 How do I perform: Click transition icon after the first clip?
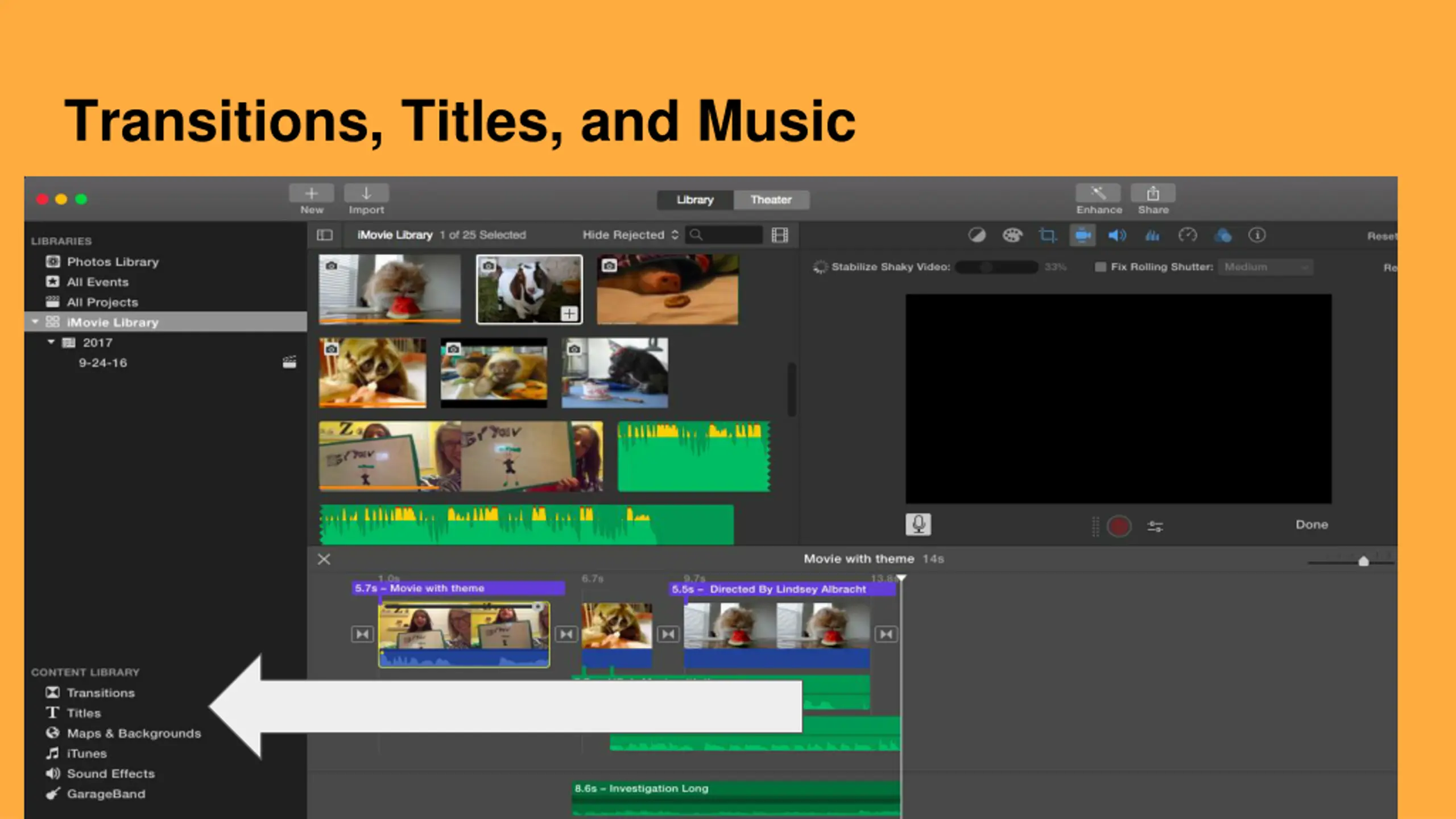(x=566, y=634)
